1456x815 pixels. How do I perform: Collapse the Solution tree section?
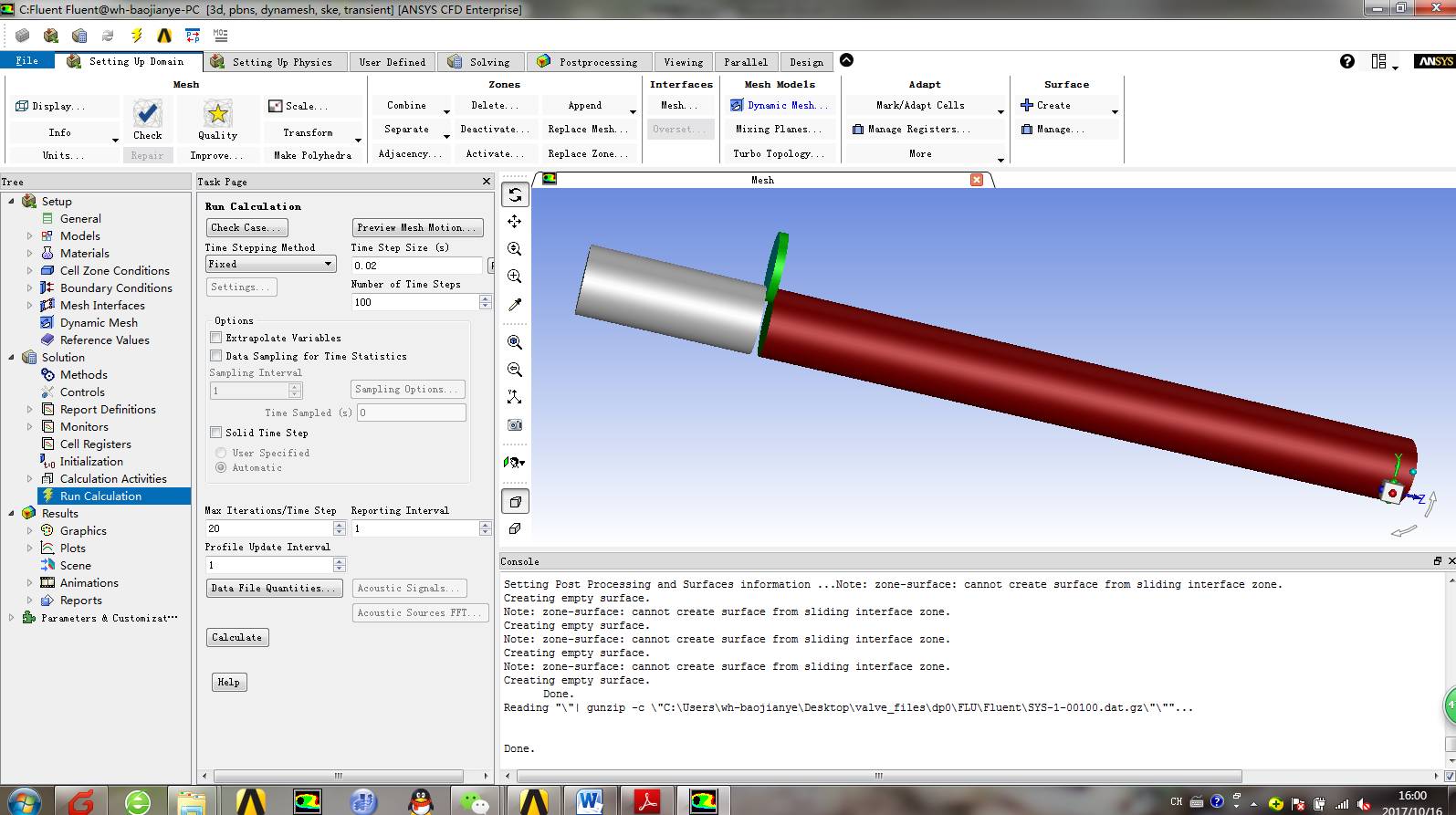coord(11,357)
